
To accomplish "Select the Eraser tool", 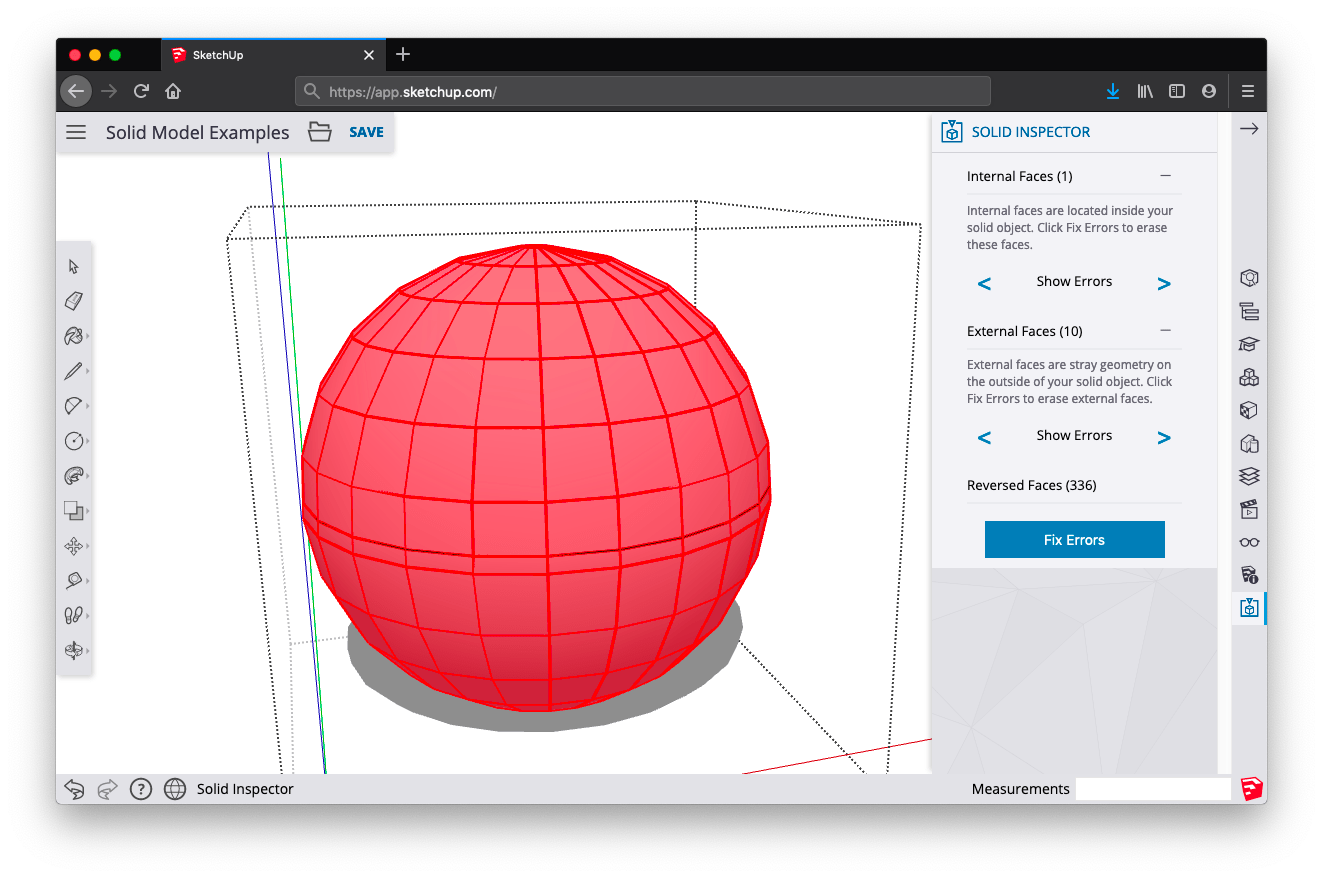I will pyautogui.click(x=73, y=301).
